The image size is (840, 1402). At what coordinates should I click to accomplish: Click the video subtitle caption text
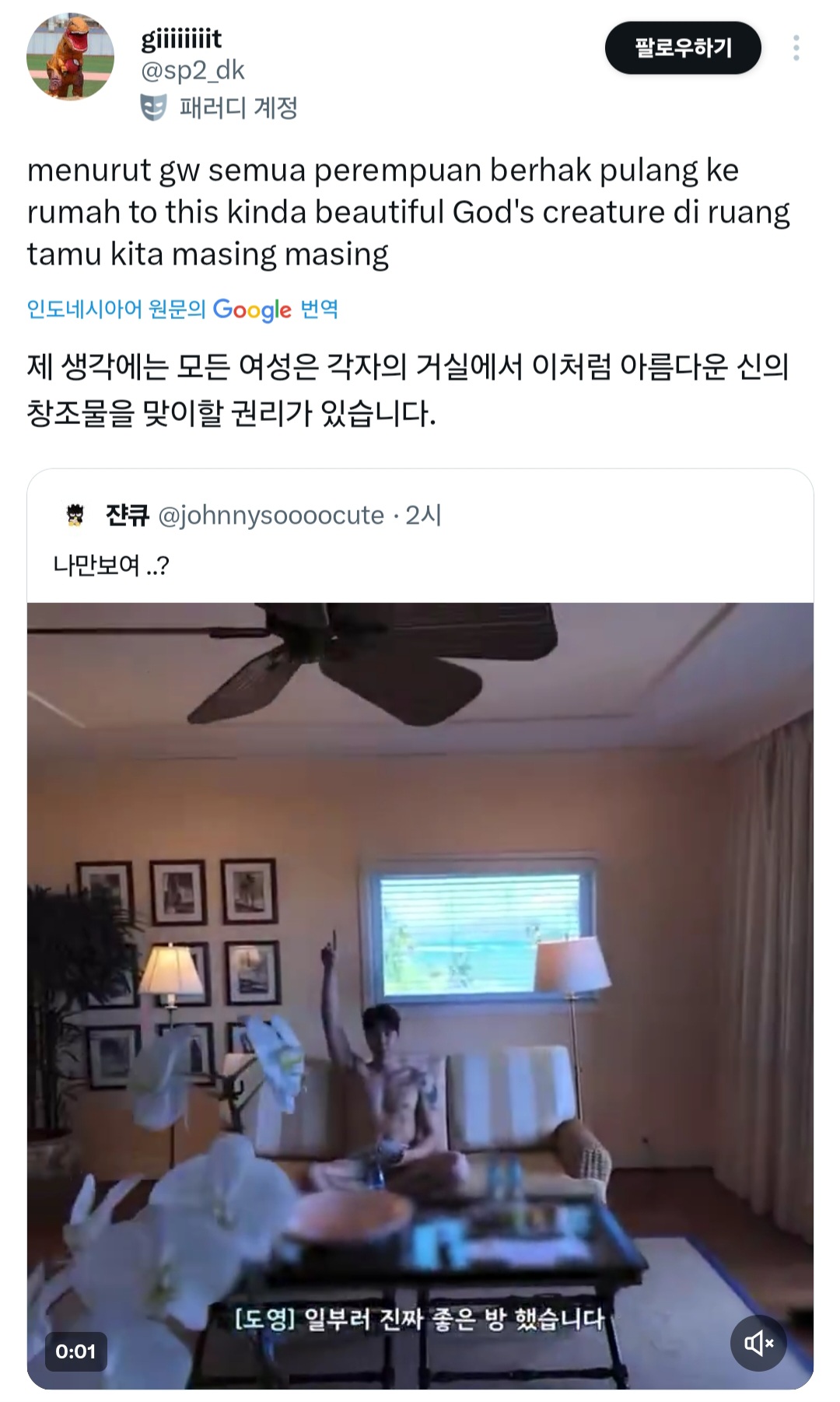(x=419, y=1319)
